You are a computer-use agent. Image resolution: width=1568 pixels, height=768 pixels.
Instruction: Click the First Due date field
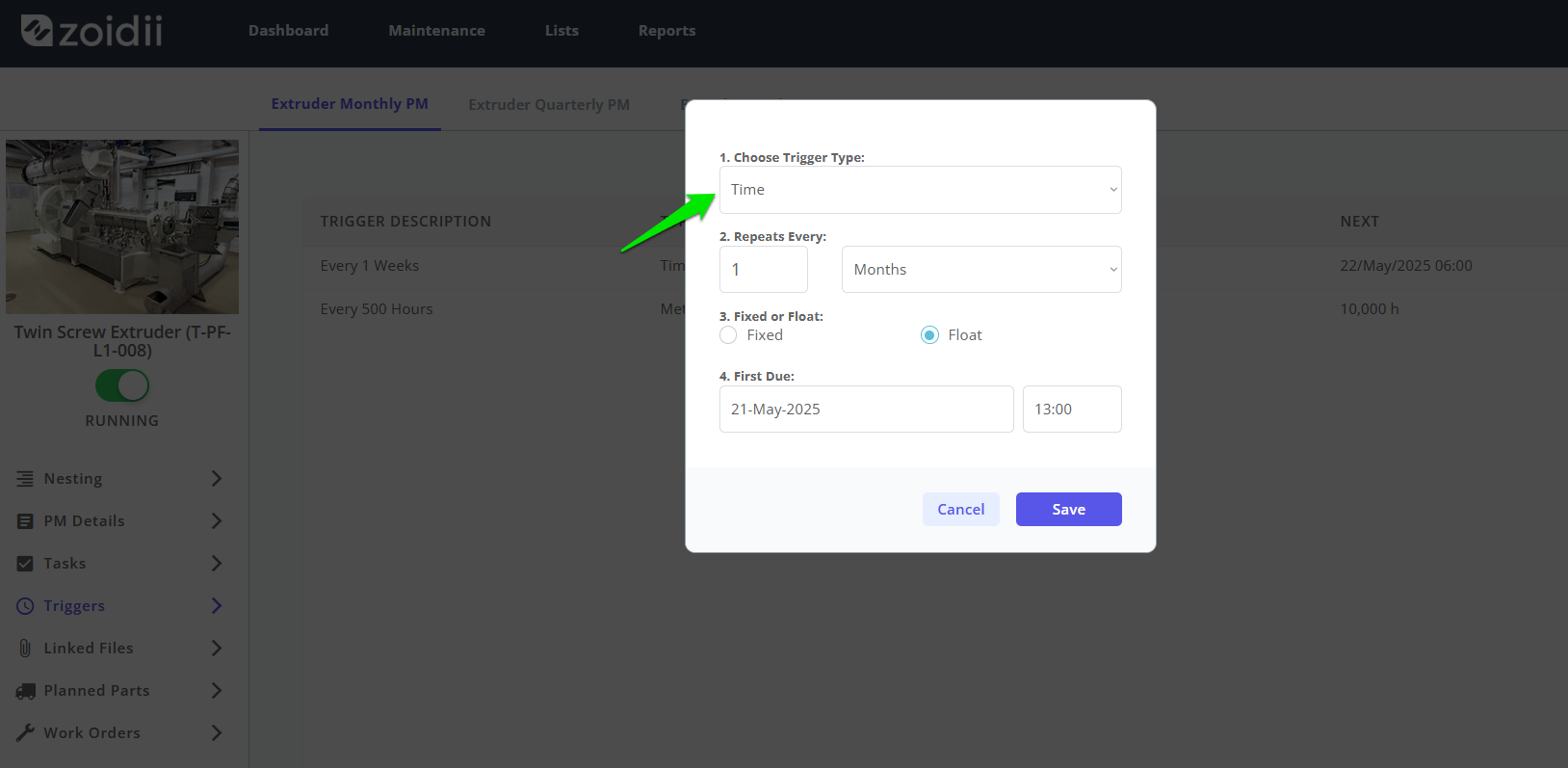click(x=866, y=410)
